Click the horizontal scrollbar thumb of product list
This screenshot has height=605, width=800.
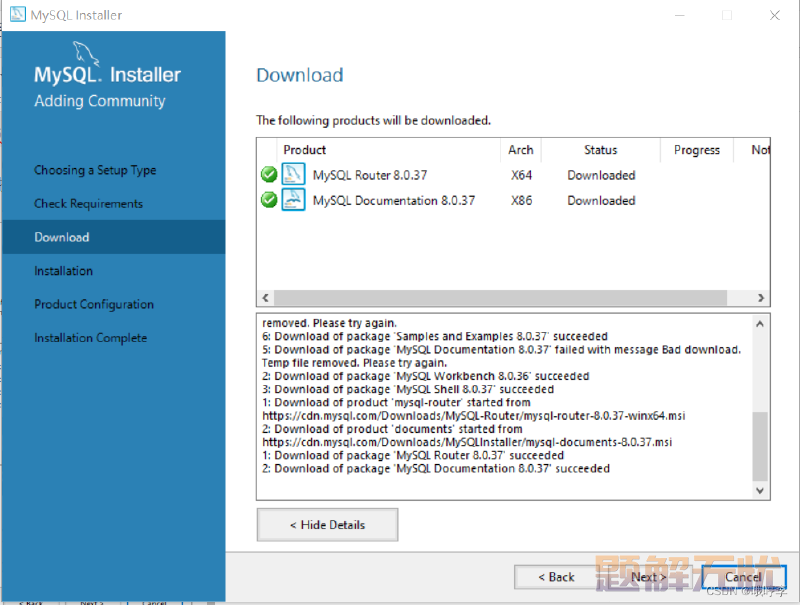coord(501,297)
